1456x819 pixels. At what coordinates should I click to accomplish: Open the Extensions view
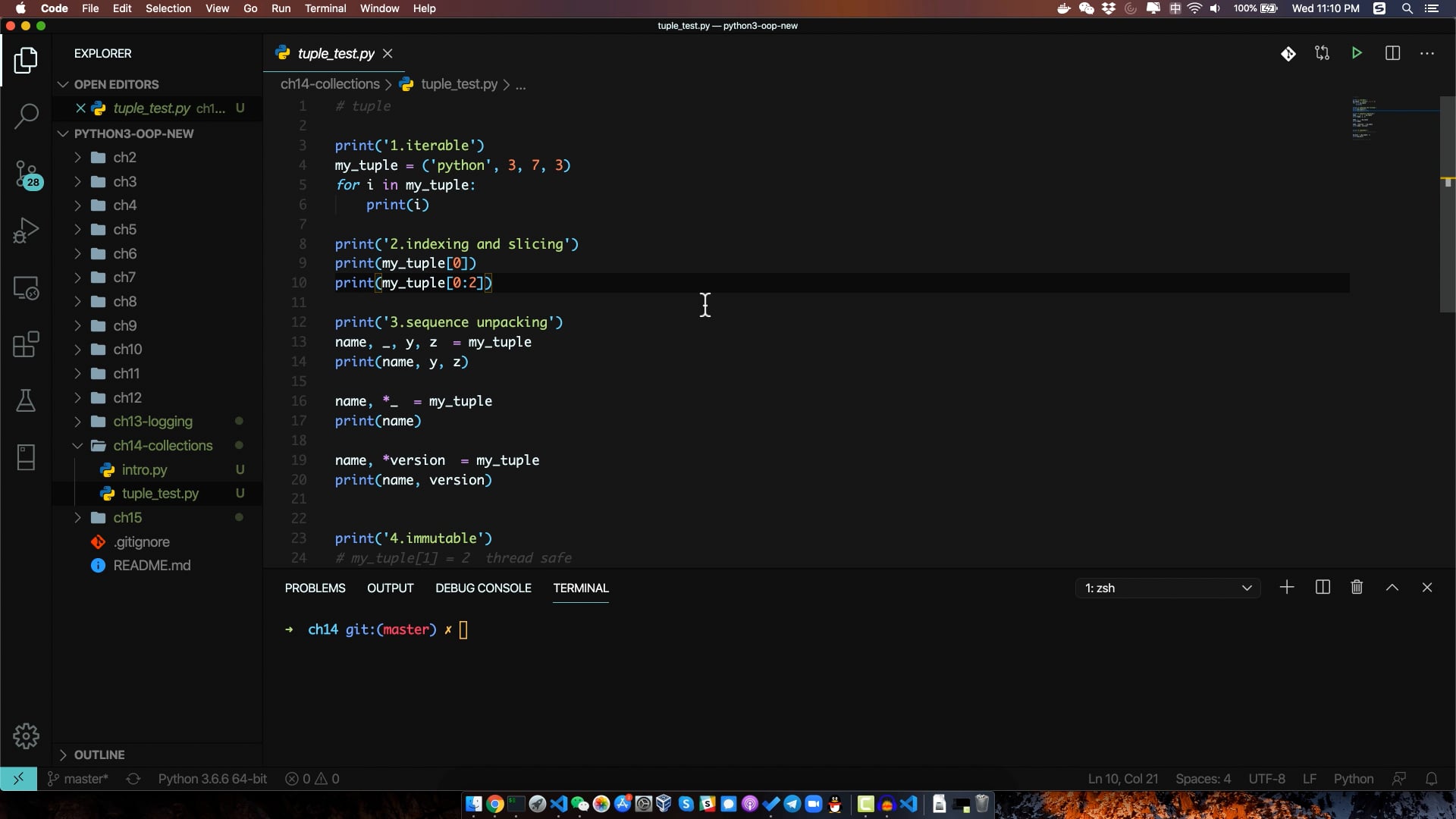click(26, 344)
